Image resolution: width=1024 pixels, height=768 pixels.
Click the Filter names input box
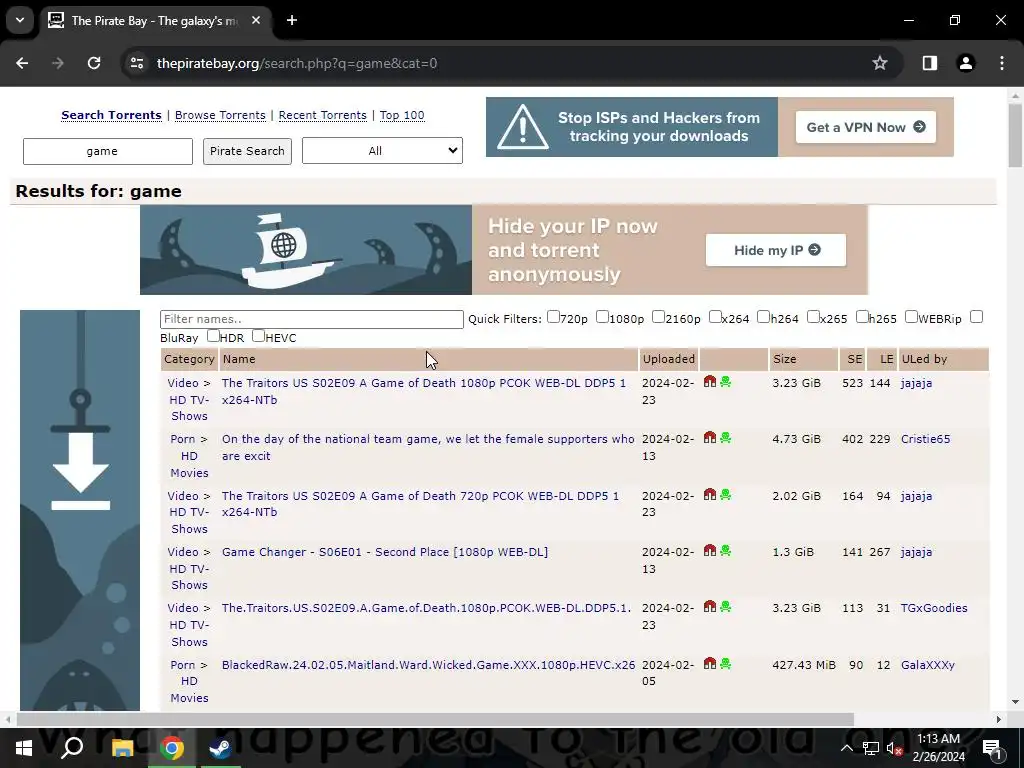[312, 319]
